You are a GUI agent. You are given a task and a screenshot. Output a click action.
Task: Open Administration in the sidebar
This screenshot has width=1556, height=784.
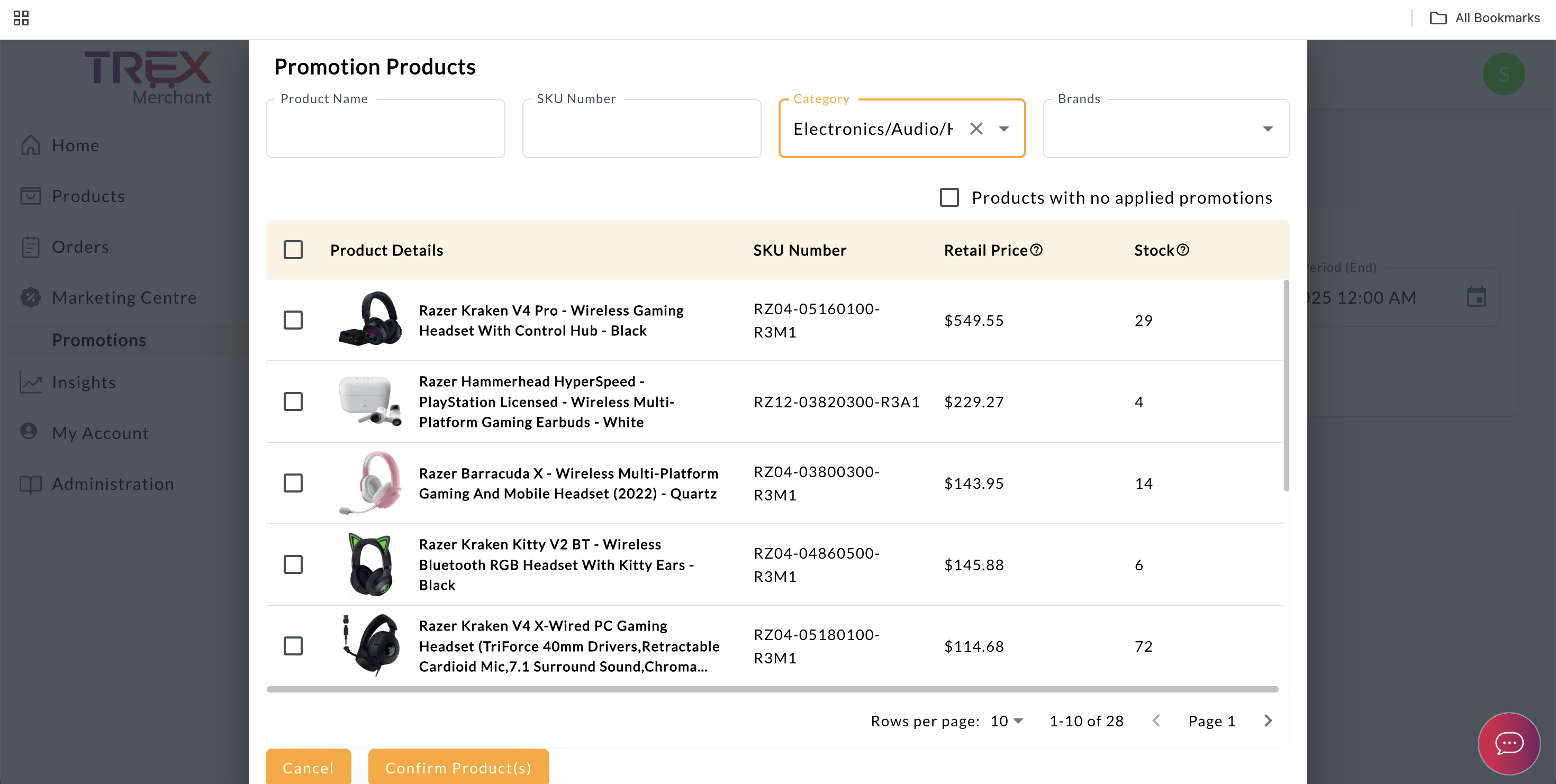point(113,484)
